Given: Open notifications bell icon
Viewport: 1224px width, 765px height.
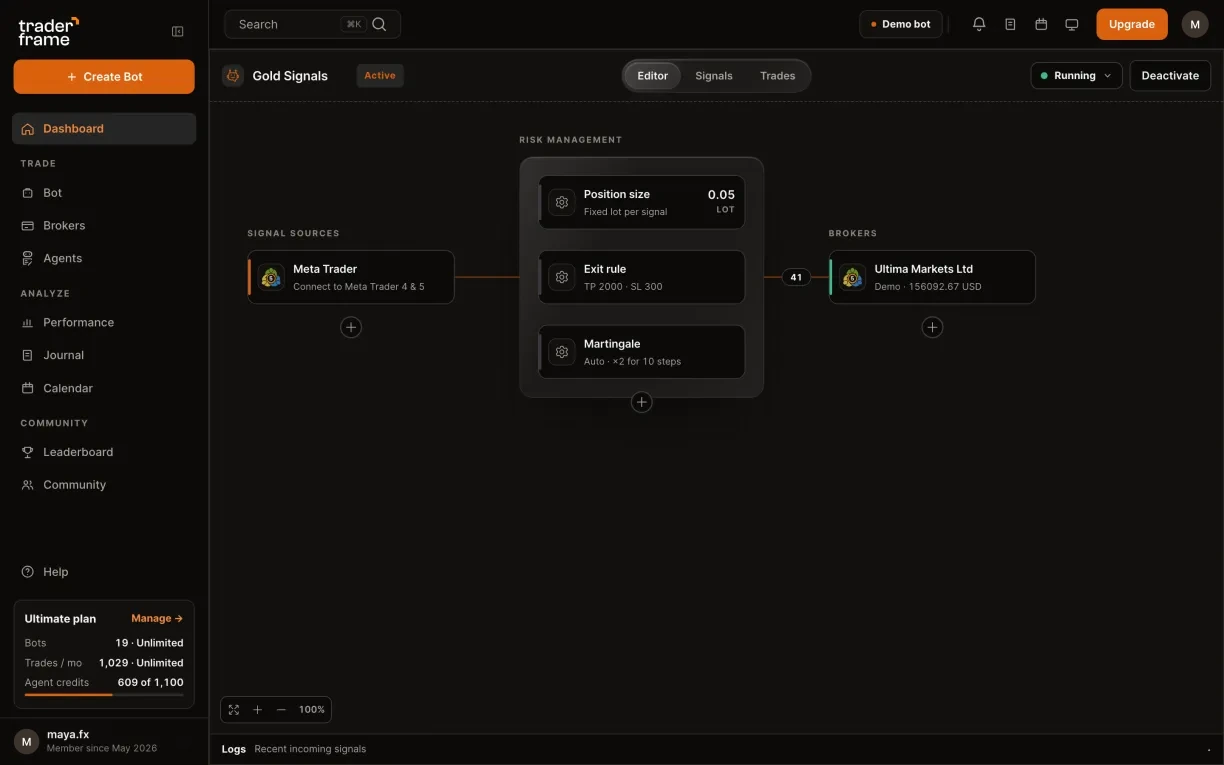Looking at the screenshot, I should (x=979, y=24).
